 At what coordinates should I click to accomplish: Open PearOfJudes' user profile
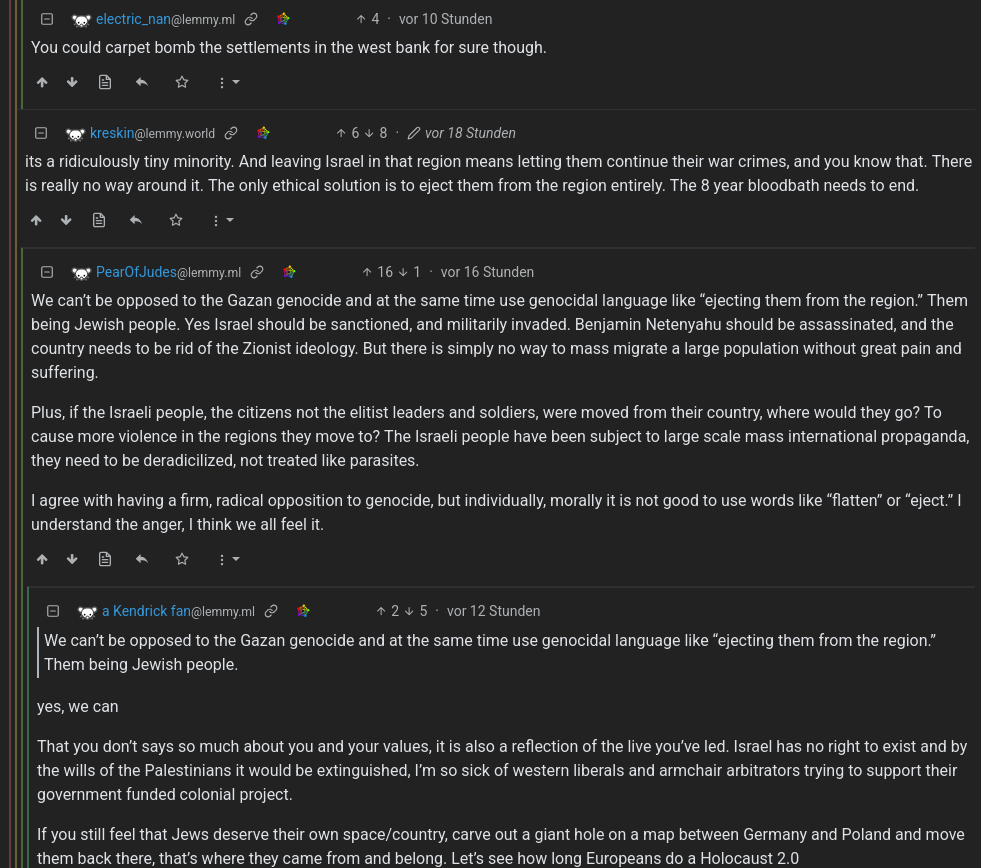[136, 272]
